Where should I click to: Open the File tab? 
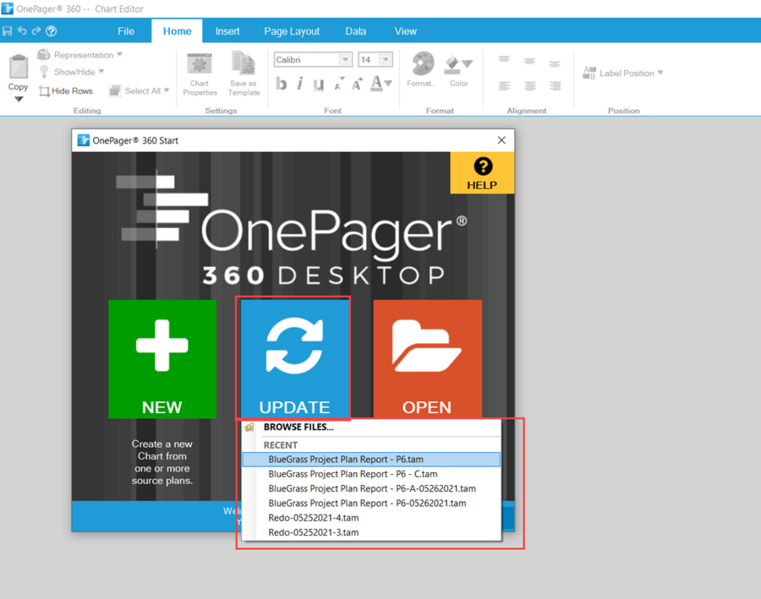coord(126,31)
